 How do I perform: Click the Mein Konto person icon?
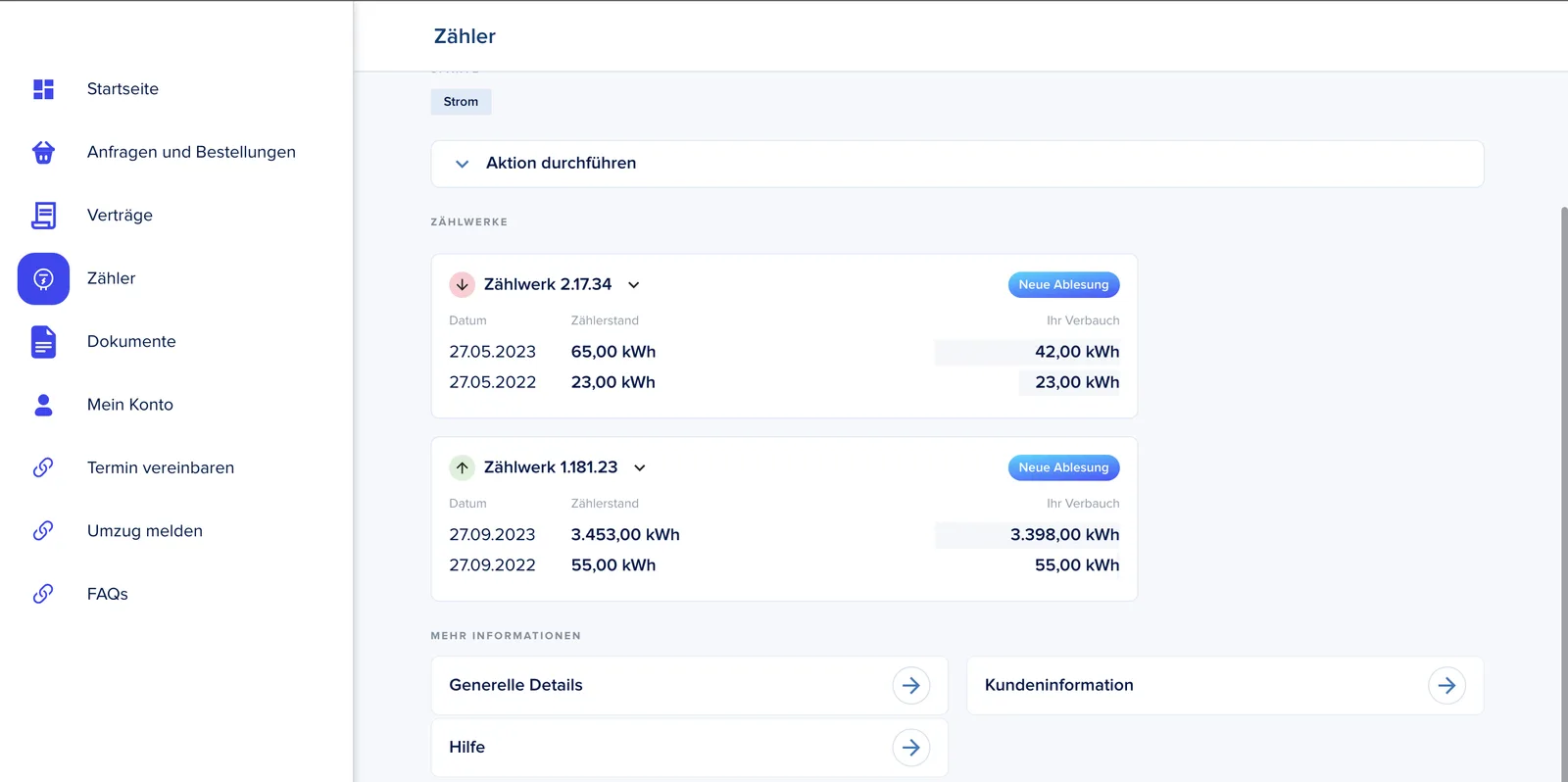pyautogui.click(x=43, y=405)
